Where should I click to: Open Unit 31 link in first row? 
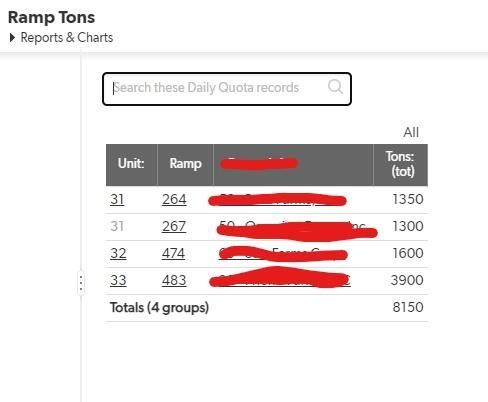[117, 199]
